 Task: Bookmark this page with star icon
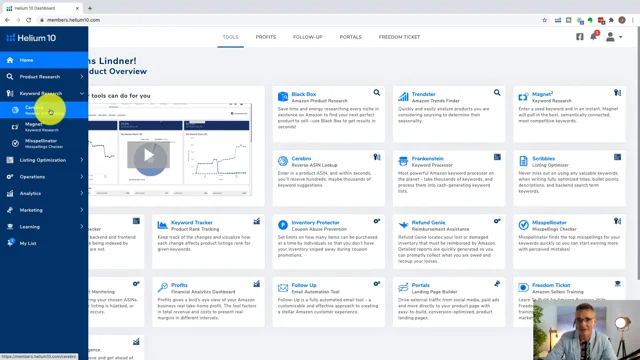click(544, 20)
